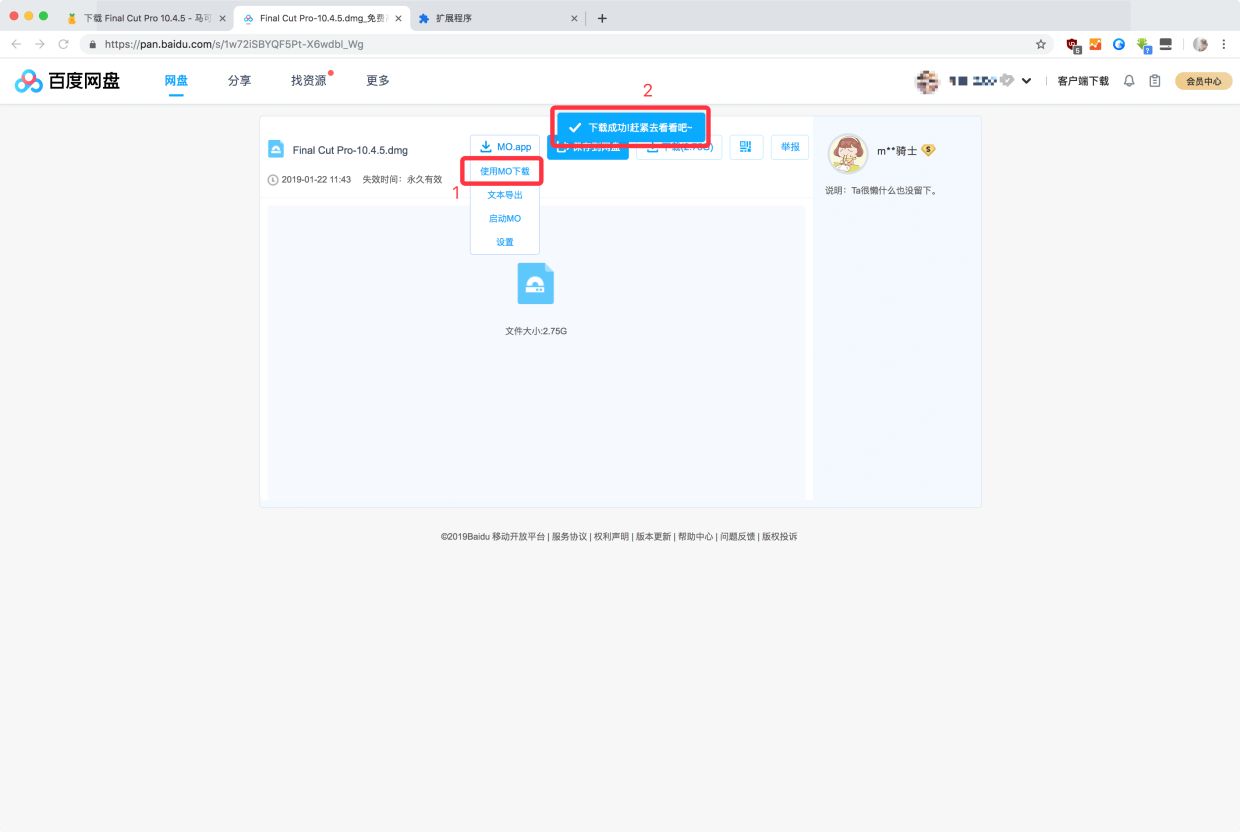Click the Chrome profile avatar

coord(1201,44)
